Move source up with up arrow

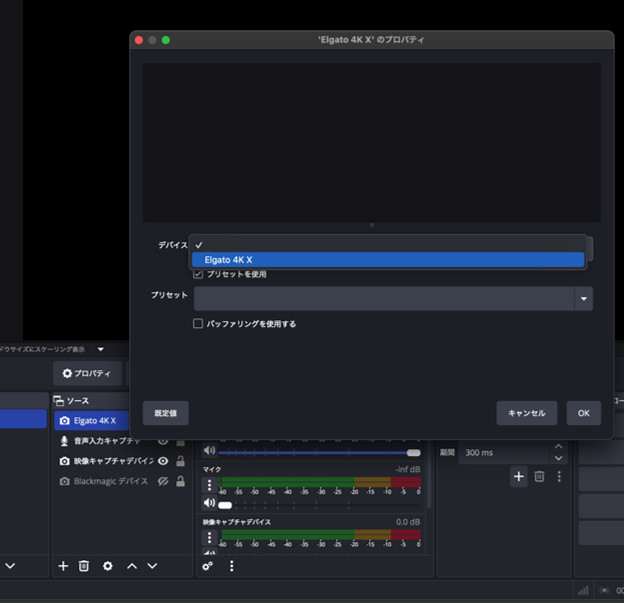pyautogui.click(x=132, y=566)
